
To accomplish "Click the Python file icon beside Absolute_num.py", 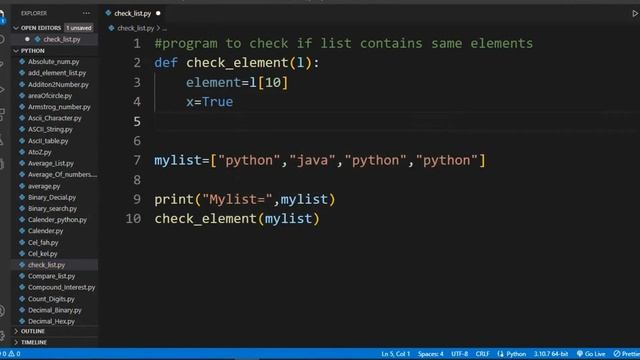I will click(x=22, y=62).
